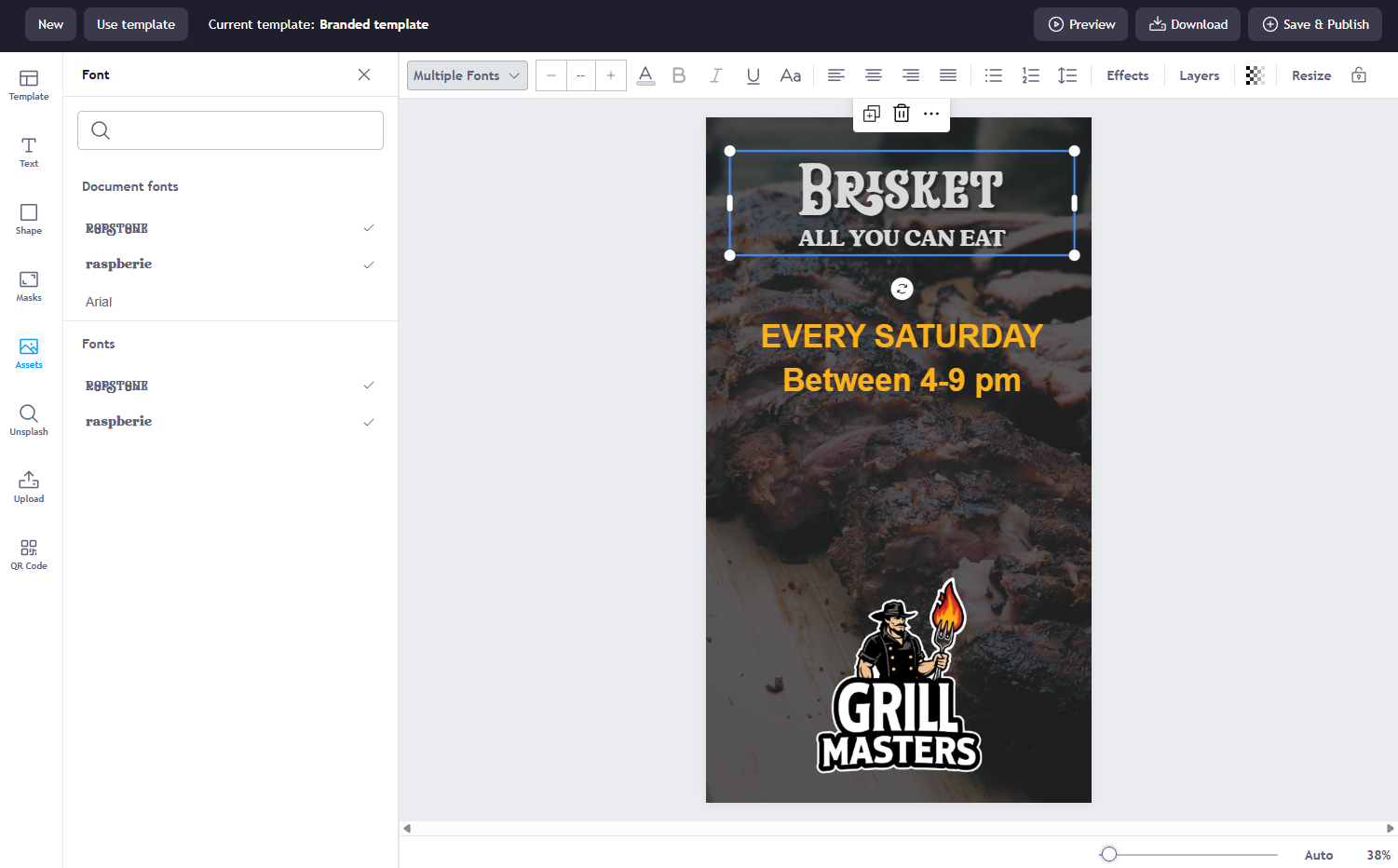Lock the selected element
The image size is (1398, 868).
[x=1358, y=75]
